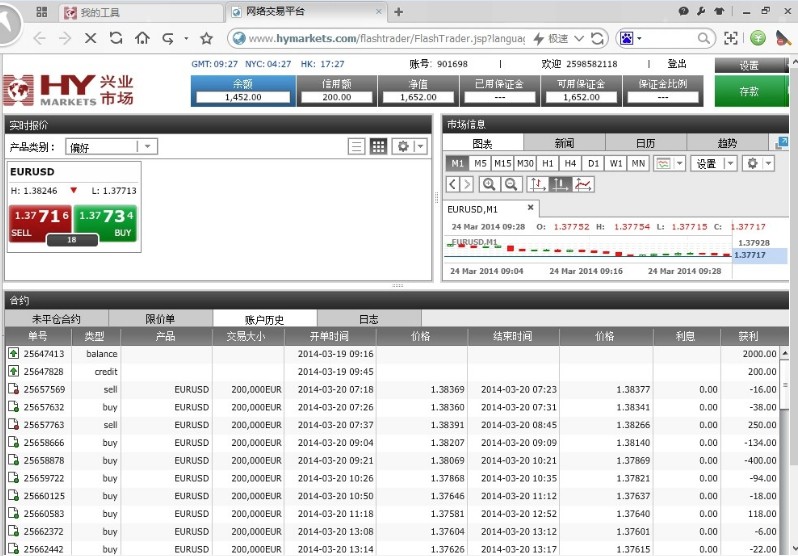The image size is (798, 556).
Task: Select the M30 timeframe
Action: pyautogui.click(x=525, y=163)
